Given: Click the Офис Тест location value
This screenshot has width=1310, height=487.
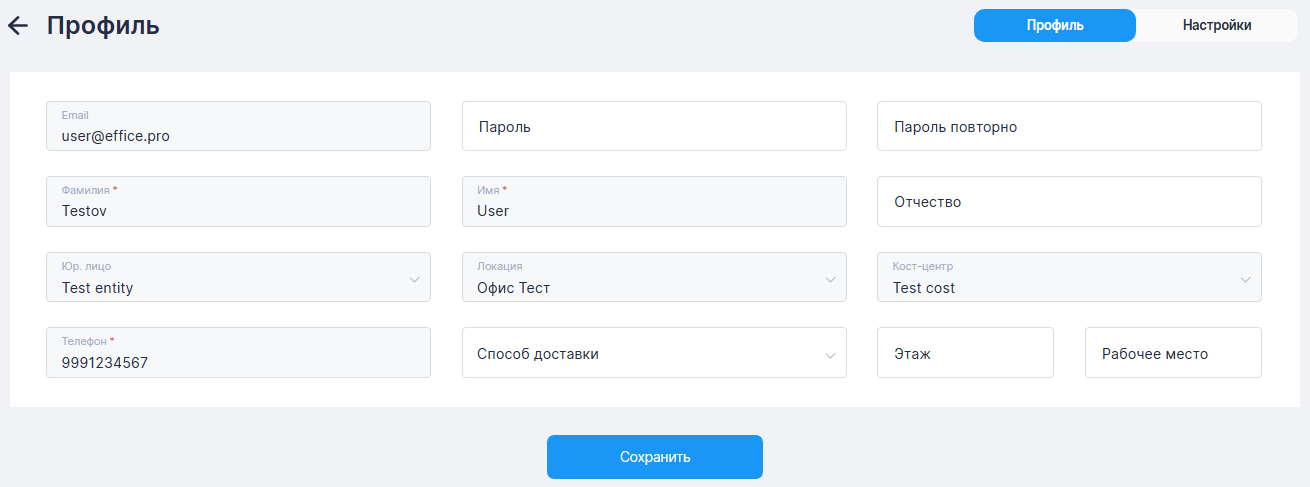Looking at the screenshot, I should (514, 288).
